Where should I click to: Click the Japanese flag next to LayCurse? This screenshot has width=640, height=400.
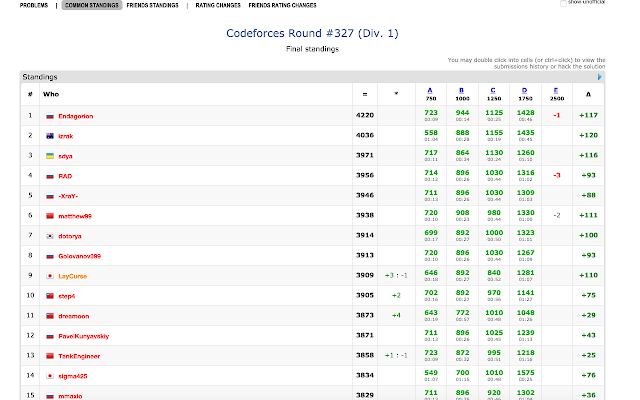(50, 276)
